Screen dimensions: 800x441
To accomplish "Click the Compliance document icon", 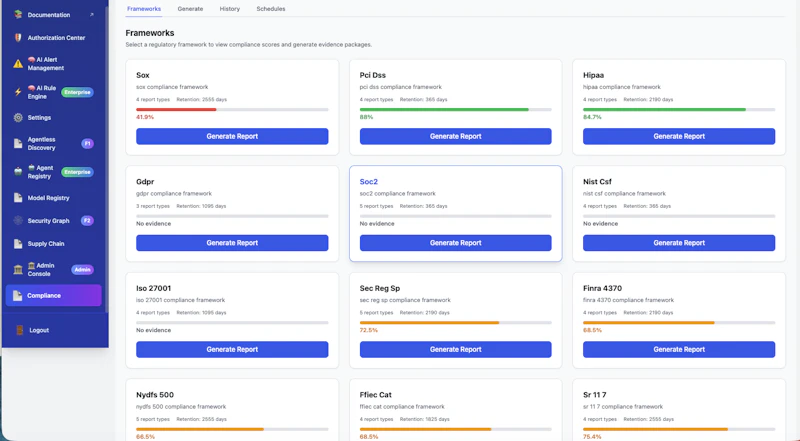I will pos(17,296).
